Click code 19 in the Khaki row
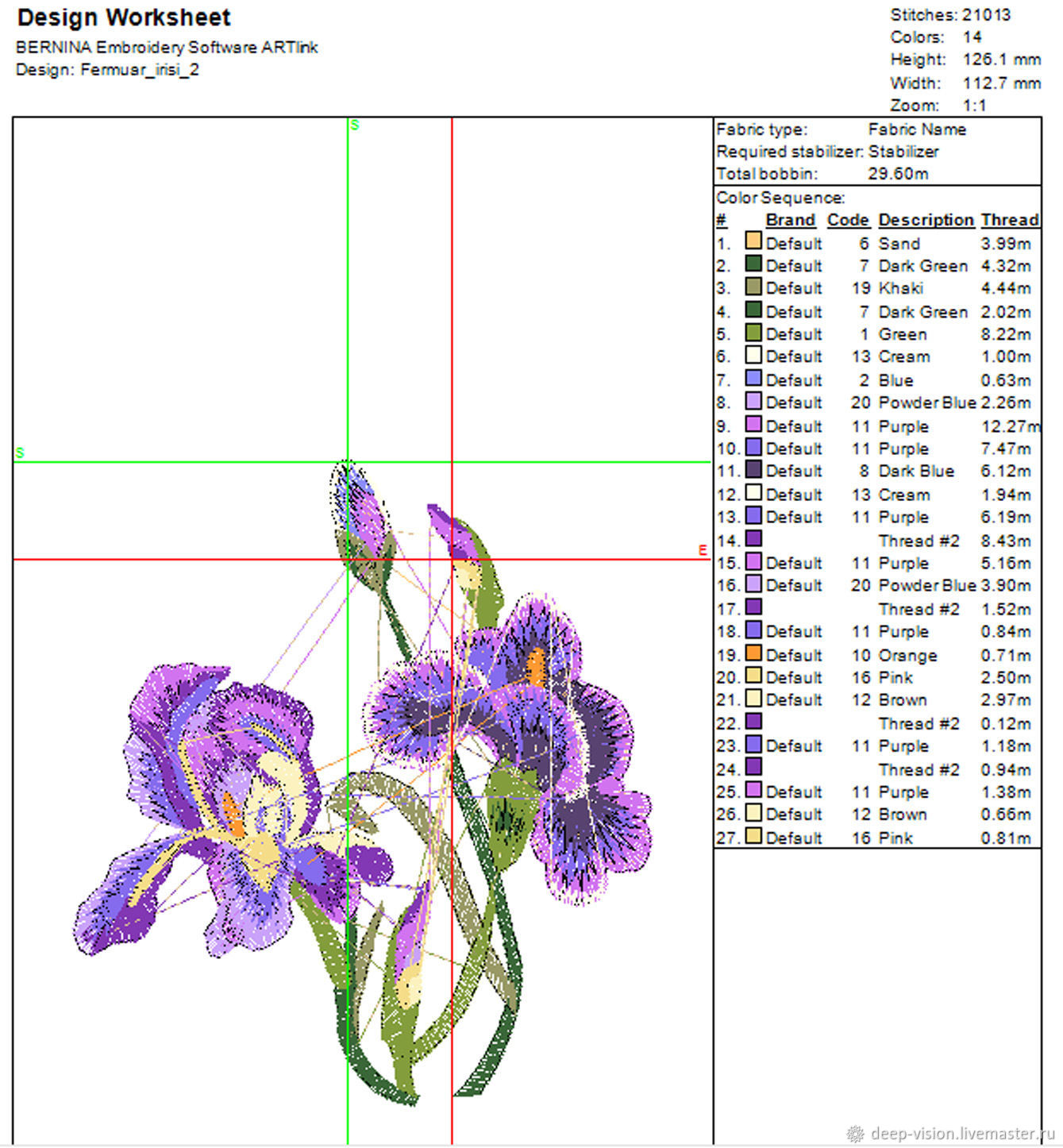Image resolution: width=1063 pixels, height=1148 pixels. 861,288
